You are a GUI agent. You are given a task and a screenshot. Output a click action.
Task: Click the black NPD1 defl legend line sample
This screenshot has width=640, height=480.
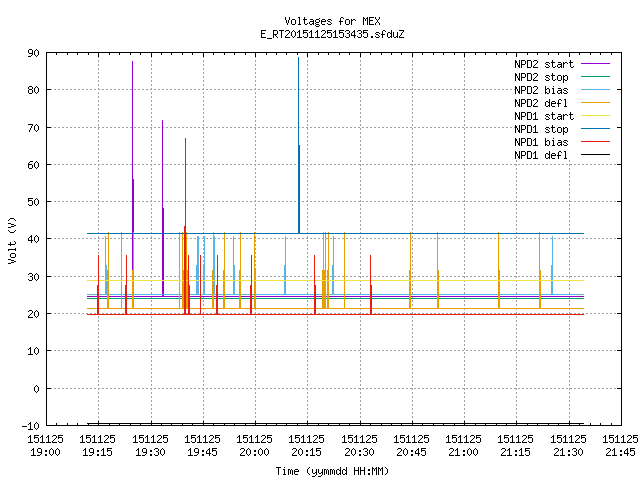point(595,155)
